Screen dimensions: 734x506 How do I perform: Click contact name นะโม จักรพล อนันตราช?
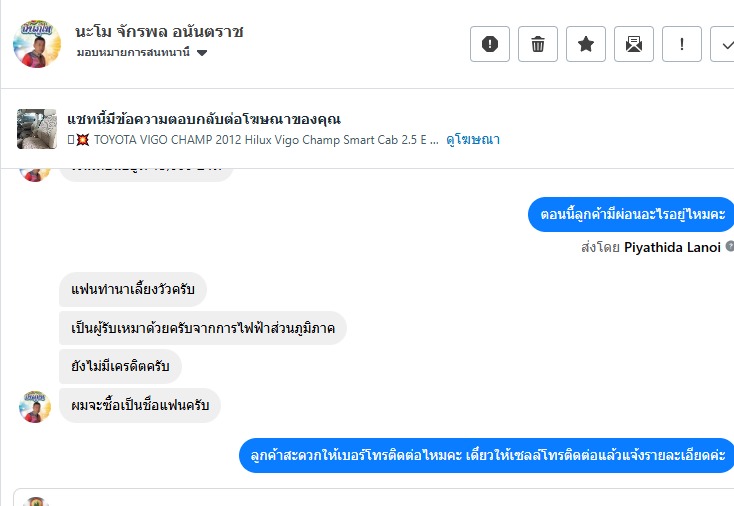tap(160, 31)
